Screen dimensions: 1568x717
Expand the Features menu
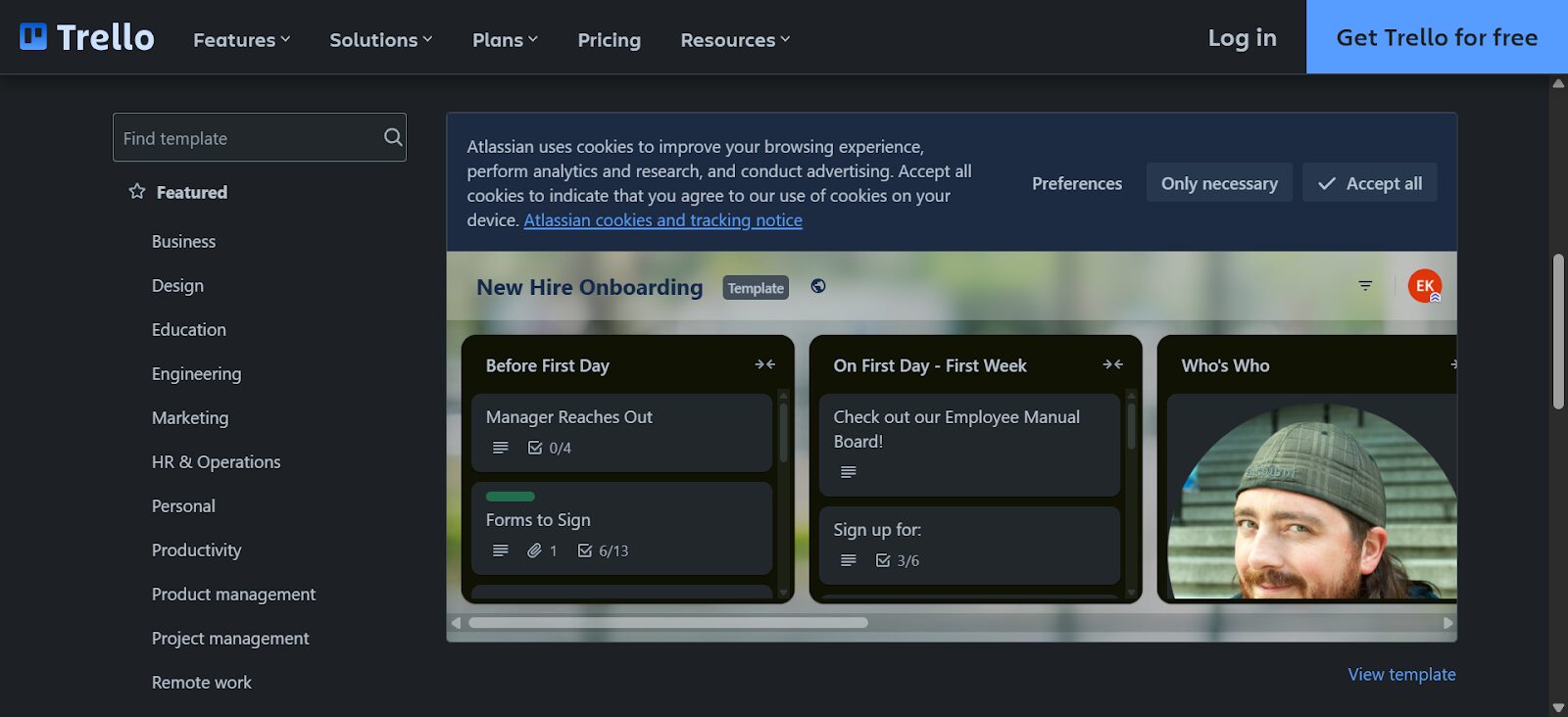[242, 39]
